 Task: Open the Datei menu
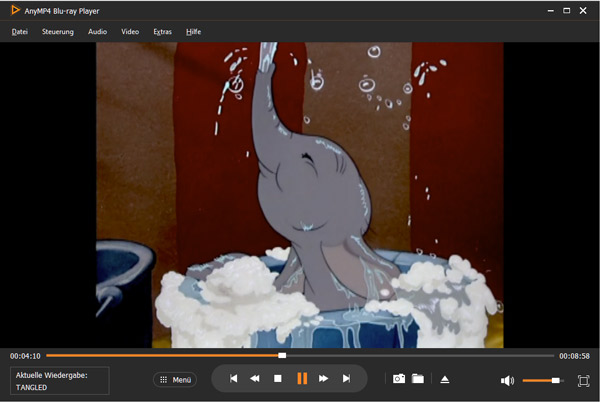point(20,32)
